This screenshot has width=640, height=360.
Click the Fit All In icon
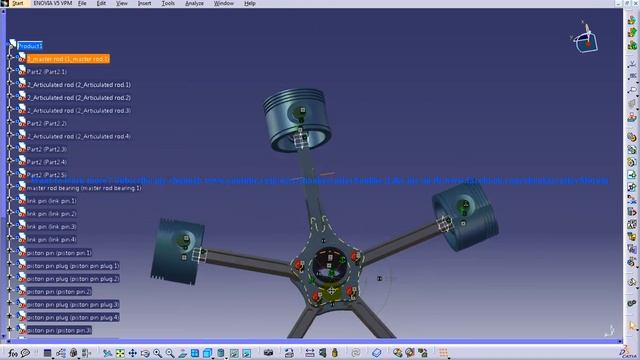pos(120,353)
